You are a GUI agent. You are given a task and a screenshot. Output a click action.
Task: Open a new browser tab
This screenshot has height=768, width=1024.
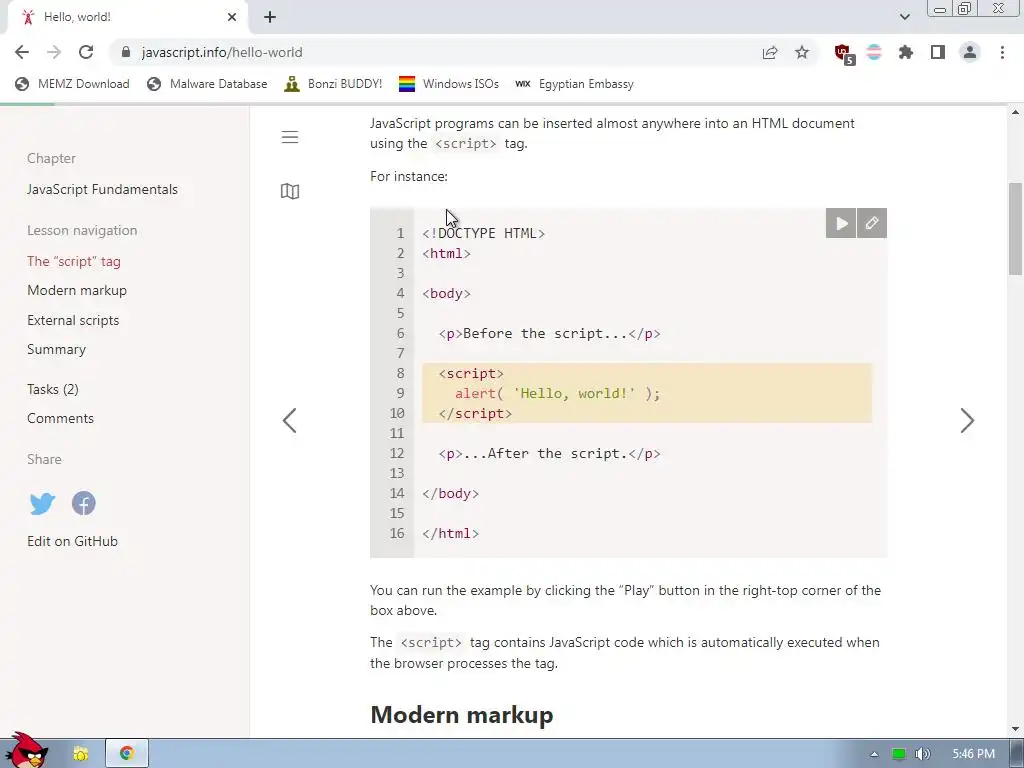point(270,18)
